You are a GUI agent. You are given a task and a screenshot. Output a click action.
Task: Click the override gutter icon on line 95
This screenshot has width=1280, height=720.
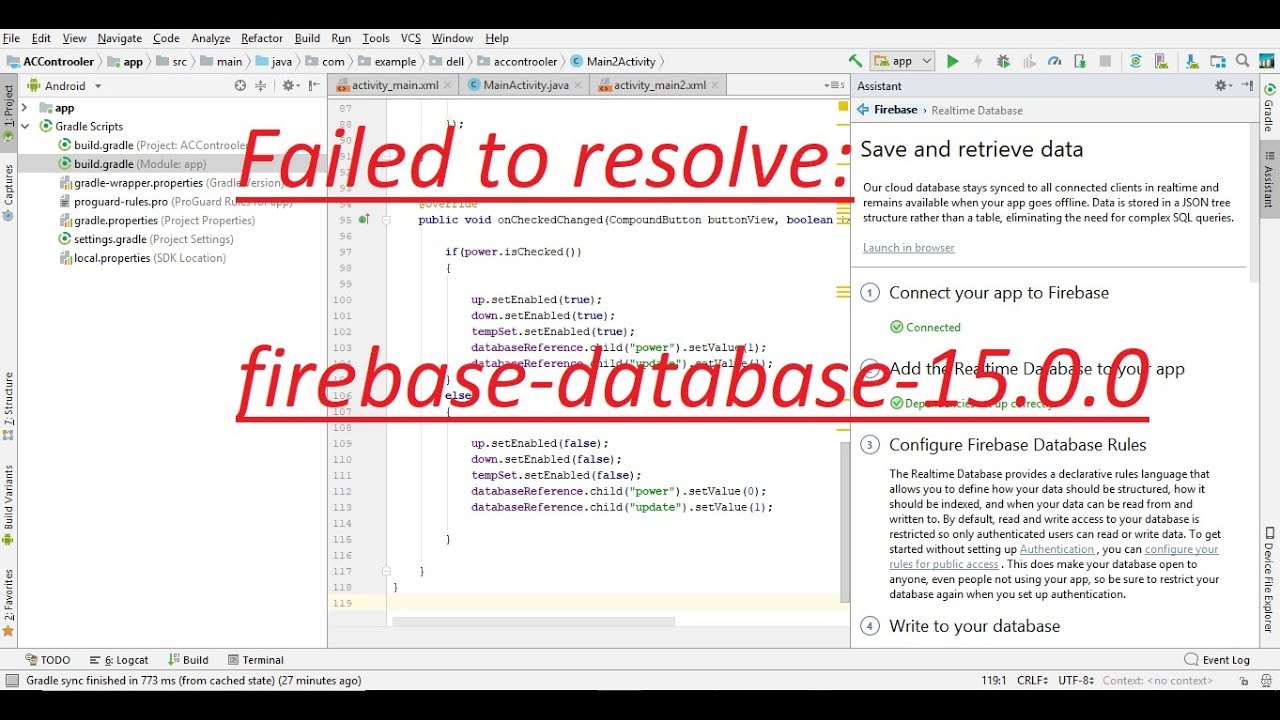(364, 219)
